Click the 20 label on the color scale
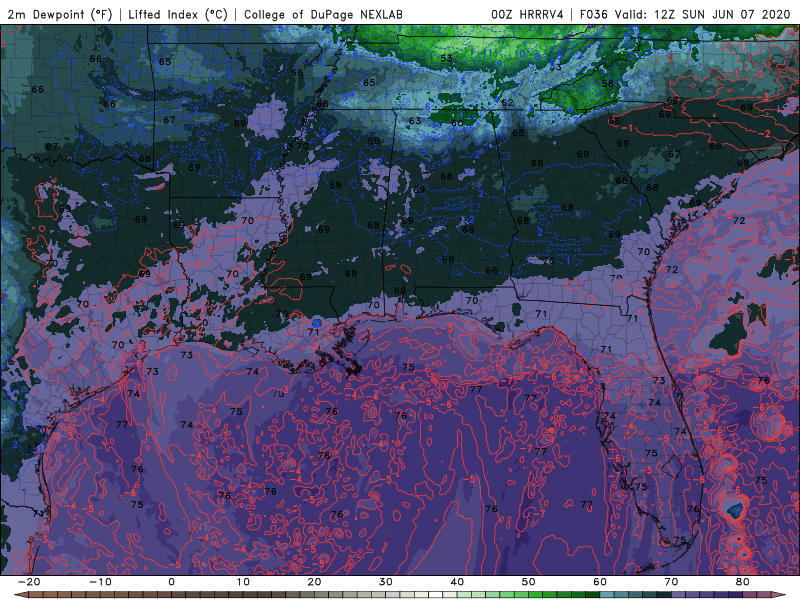The width and height of the screenshot is (800, 600). (x=314, y=582)
